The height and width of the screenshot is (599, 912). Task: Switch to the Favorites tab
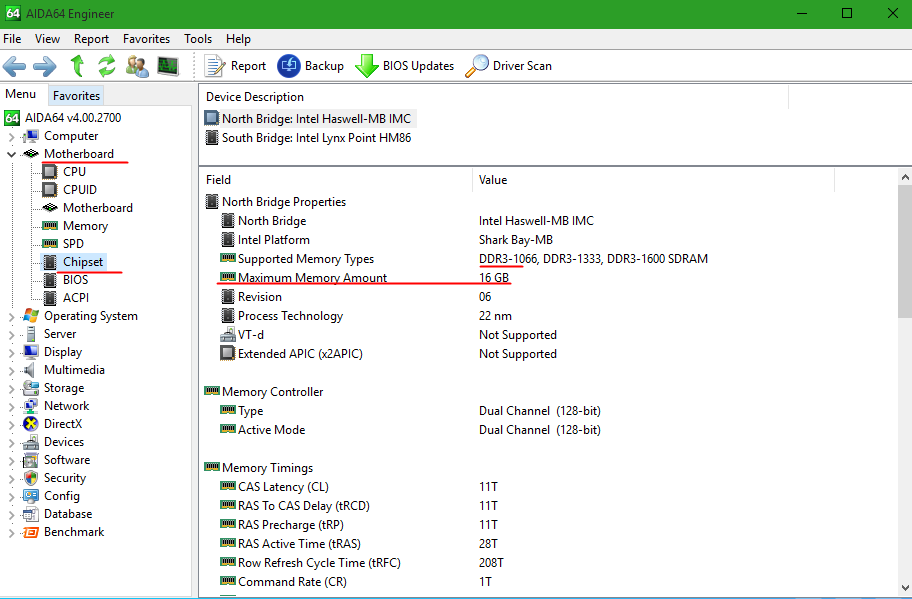point(77,96)
